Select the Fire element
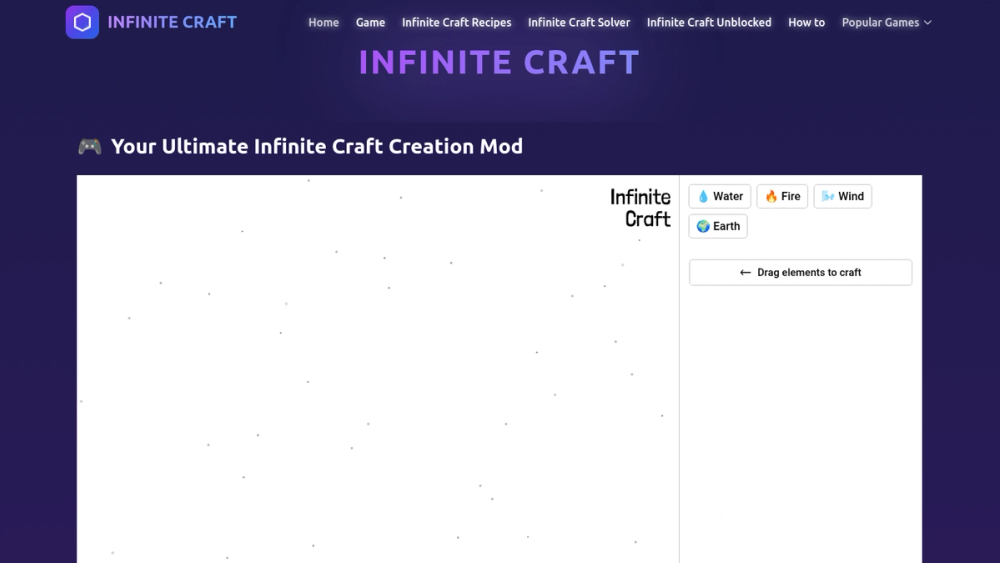The width and height of the screenshot is (1000, 563). coord(783,196)
